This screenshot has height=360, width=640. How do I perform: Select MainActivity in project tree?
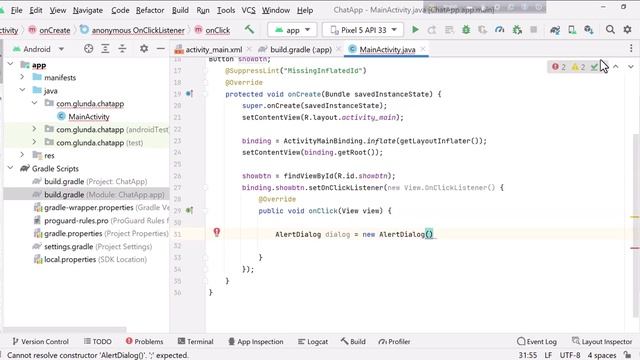(89, 116)
